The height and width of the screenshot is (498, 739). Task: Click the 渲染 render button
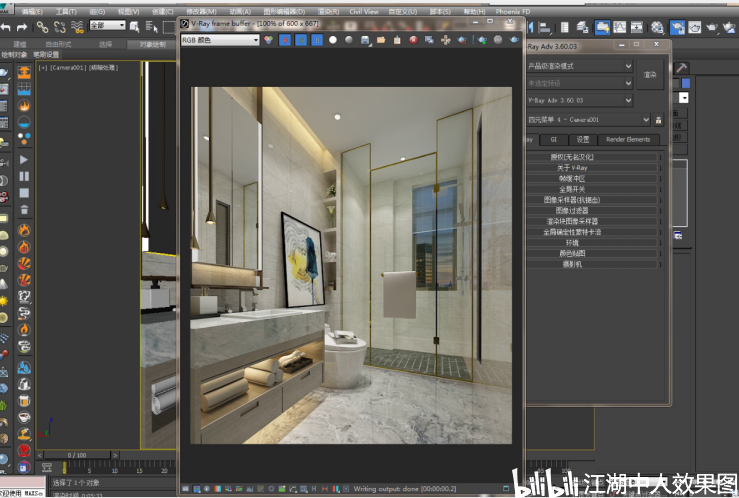coord(650,74)
